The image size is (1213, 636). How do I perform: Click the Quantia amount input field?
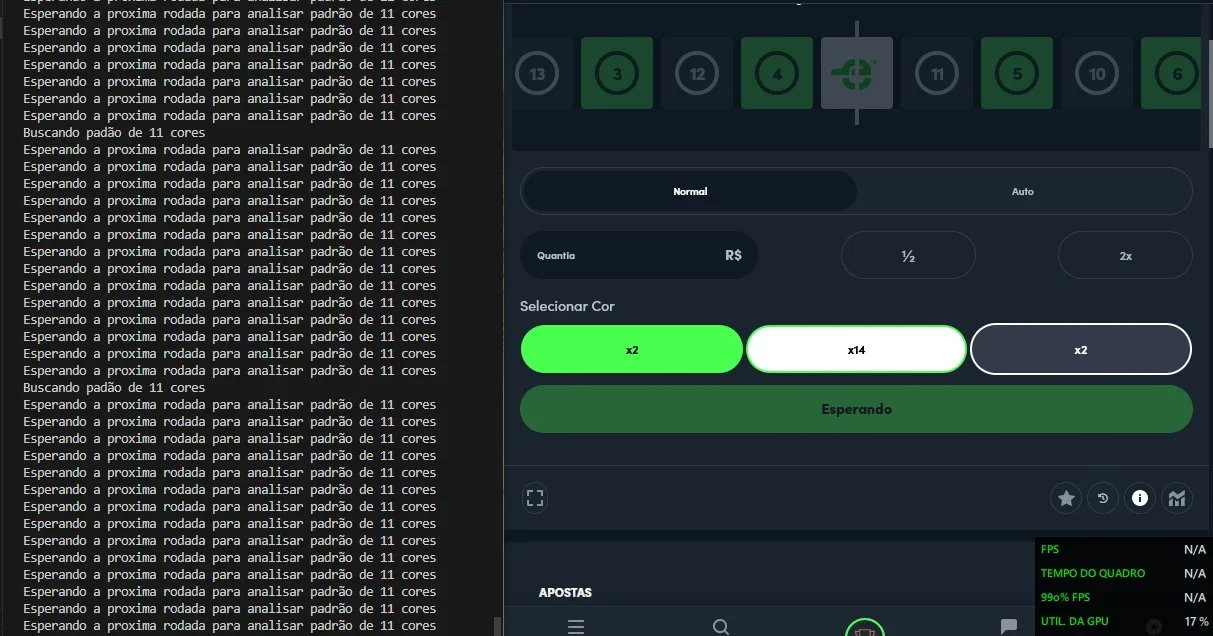pyautogui.click(x=639, y=255)
